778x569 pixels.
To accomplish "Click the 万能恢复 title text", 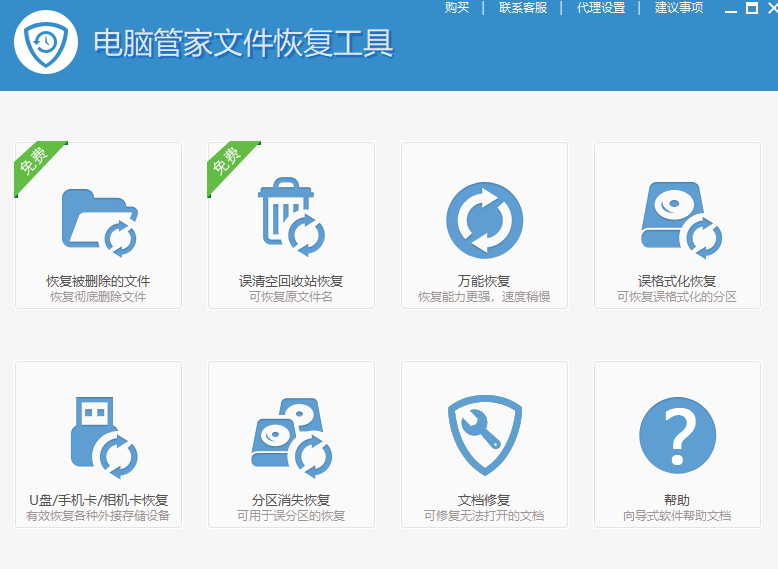I will (x=484, y=281).
